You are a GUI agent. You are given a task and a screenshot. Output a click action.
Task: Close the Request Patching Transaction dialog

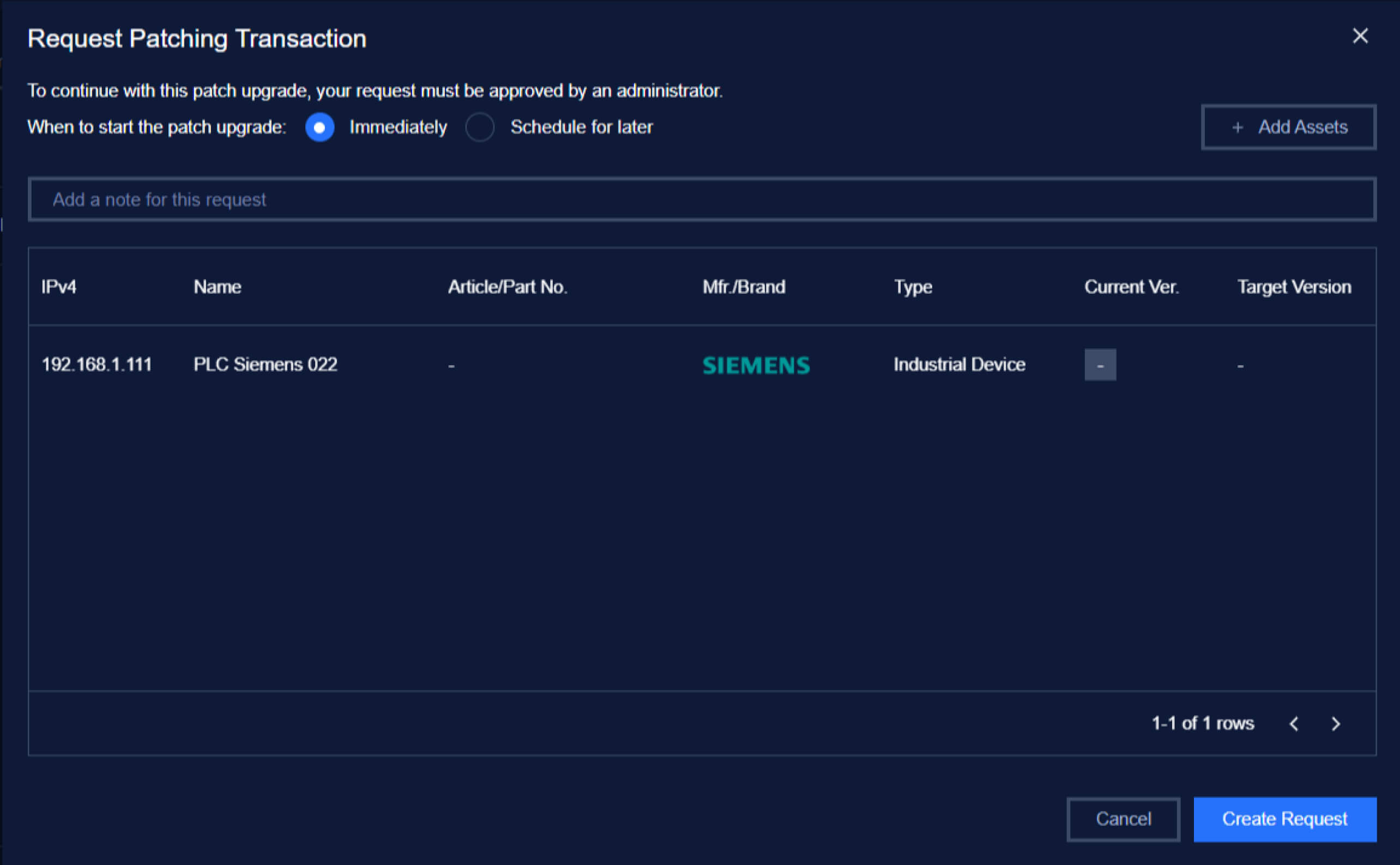pyautogui.click(x=1360, y=36)
